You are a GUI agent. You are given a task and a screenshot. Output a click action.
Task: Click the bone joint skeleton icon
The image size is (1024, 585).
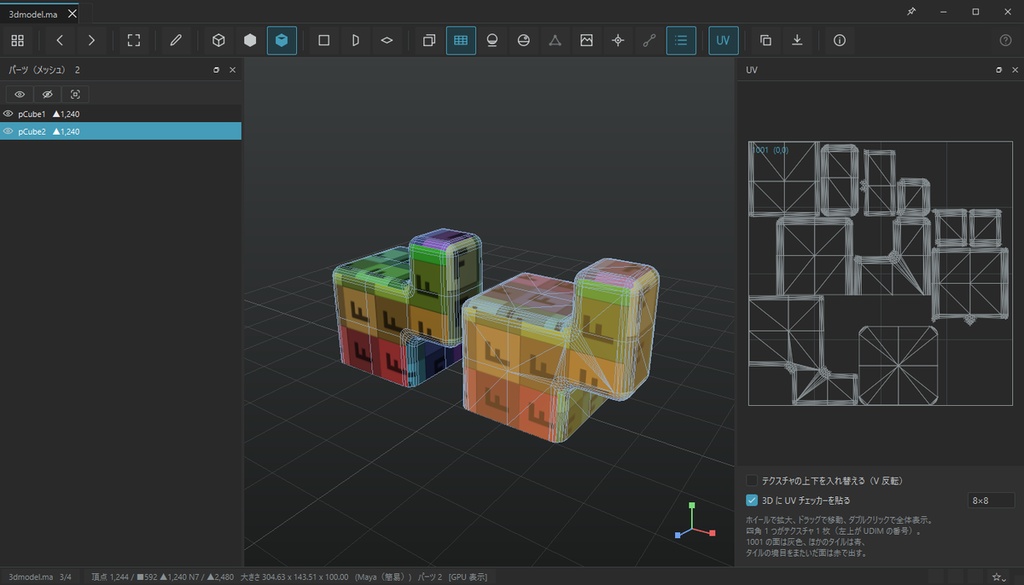pyautogui.click(x=649, y=40)
